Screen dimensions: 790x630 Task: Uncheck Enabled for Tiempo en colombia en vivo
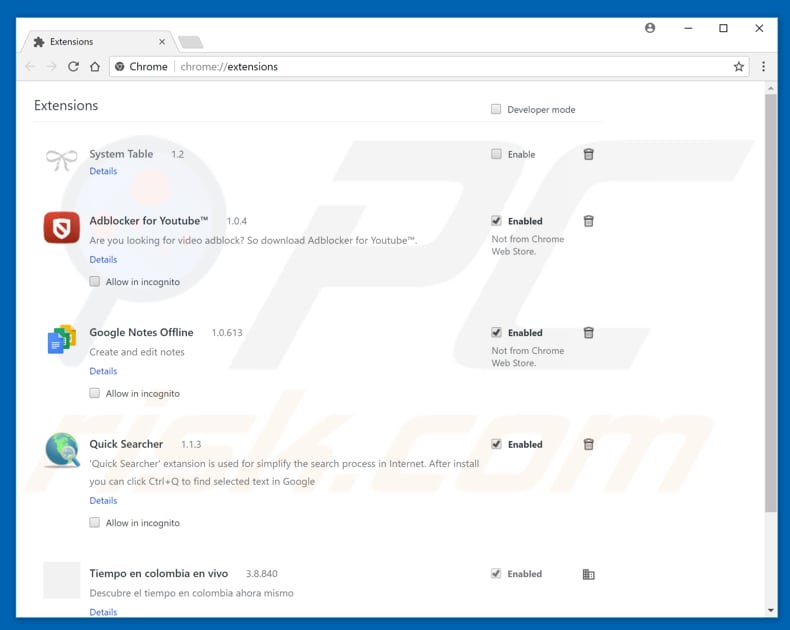(496, 574)
